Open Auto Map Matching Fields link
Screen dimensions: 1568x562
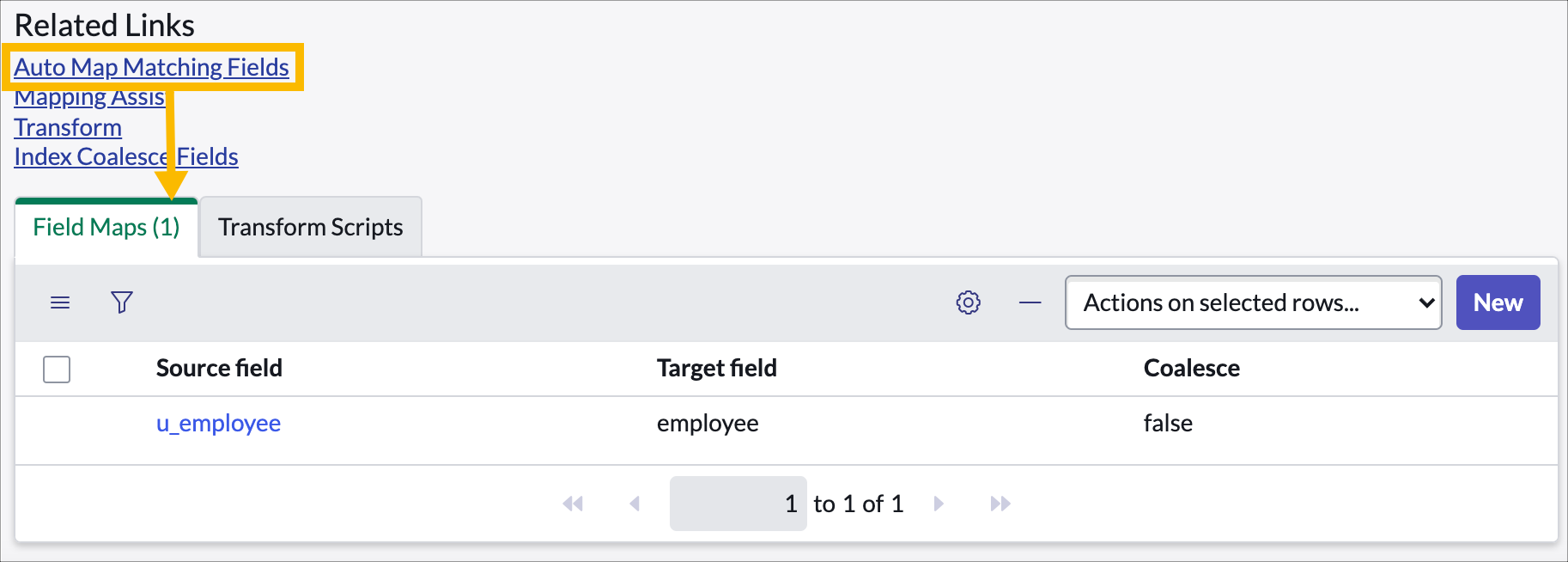point(152,67)
